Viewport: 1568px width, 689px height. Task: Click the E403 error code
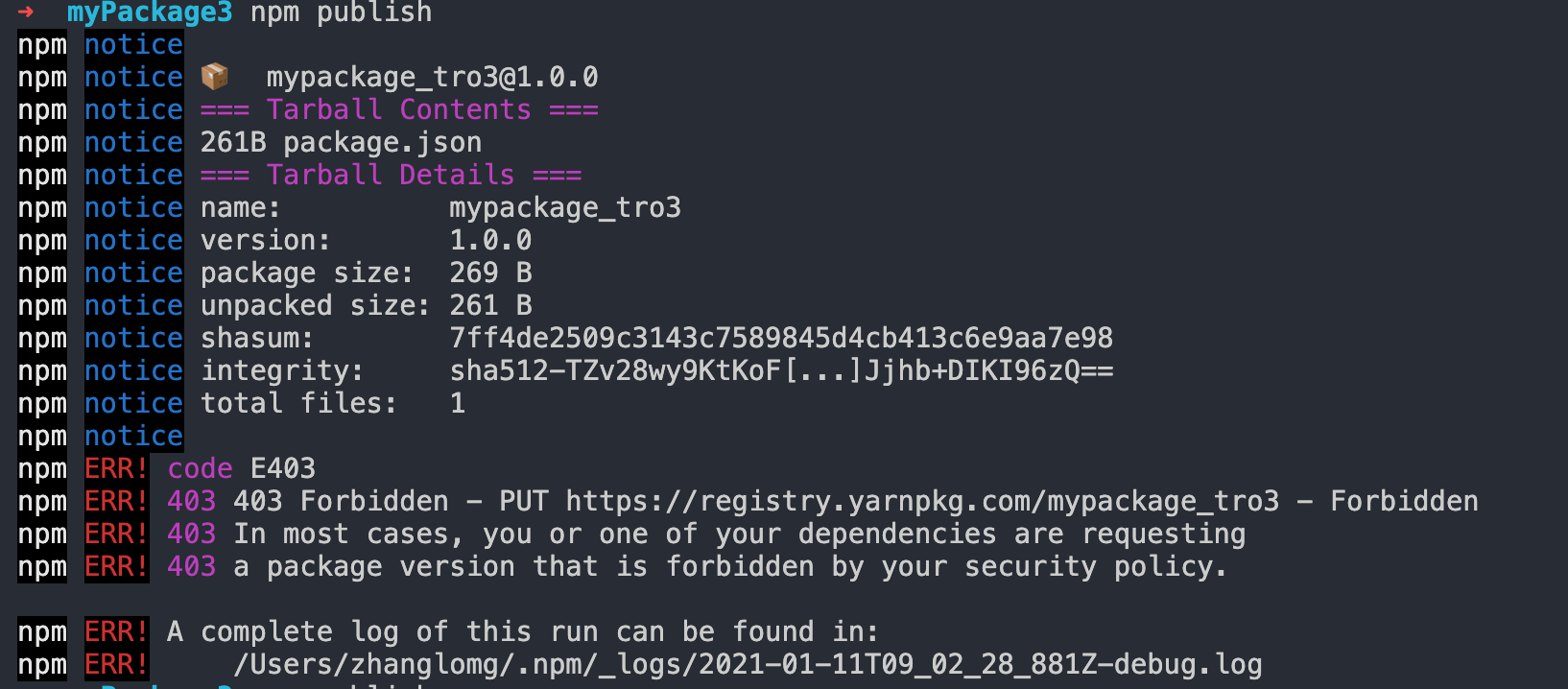point(283,468)
